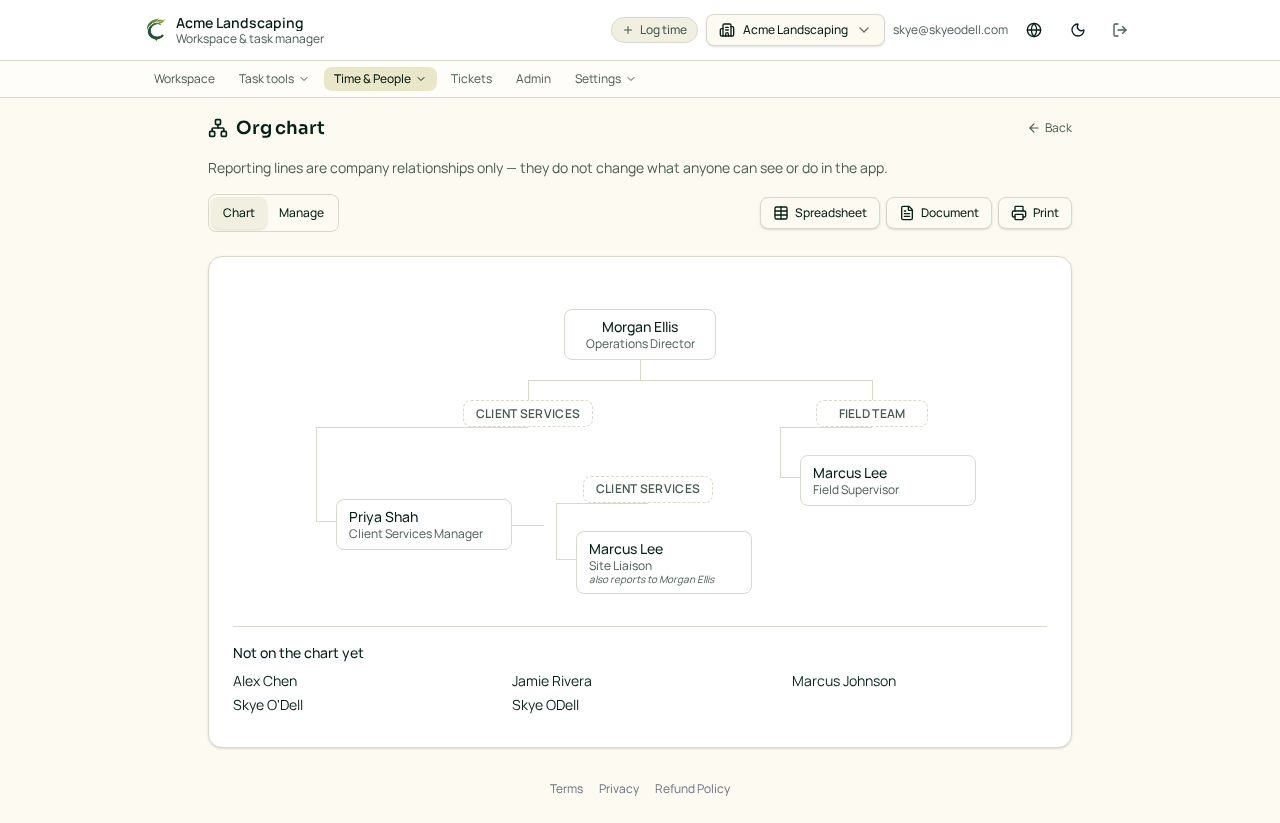
Task: Open the Time & People dropdown chevron
Action: click(x=421, y=79)
